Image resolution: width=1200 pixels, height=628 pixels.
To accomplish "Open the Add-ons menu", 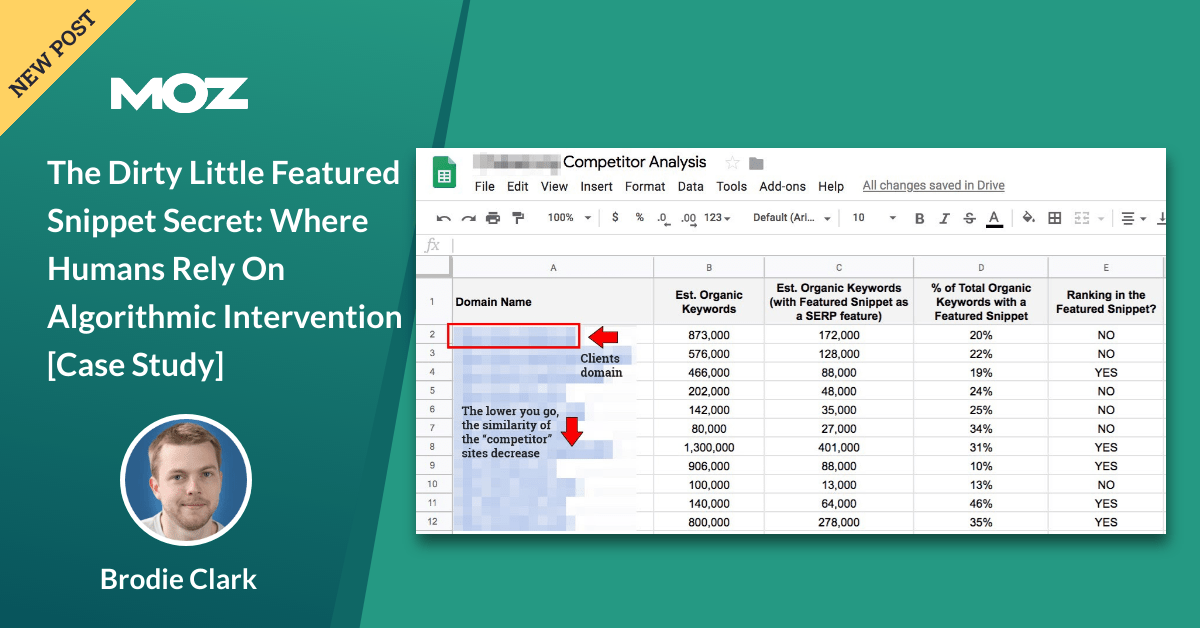I will click(x=783, y=186).
